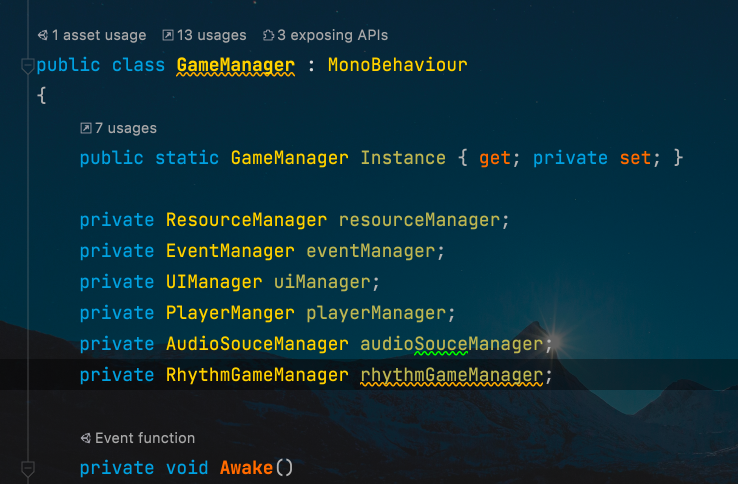
Task: Click the puzzle icon before 3 exposing APIs
Action: [268, 35]
